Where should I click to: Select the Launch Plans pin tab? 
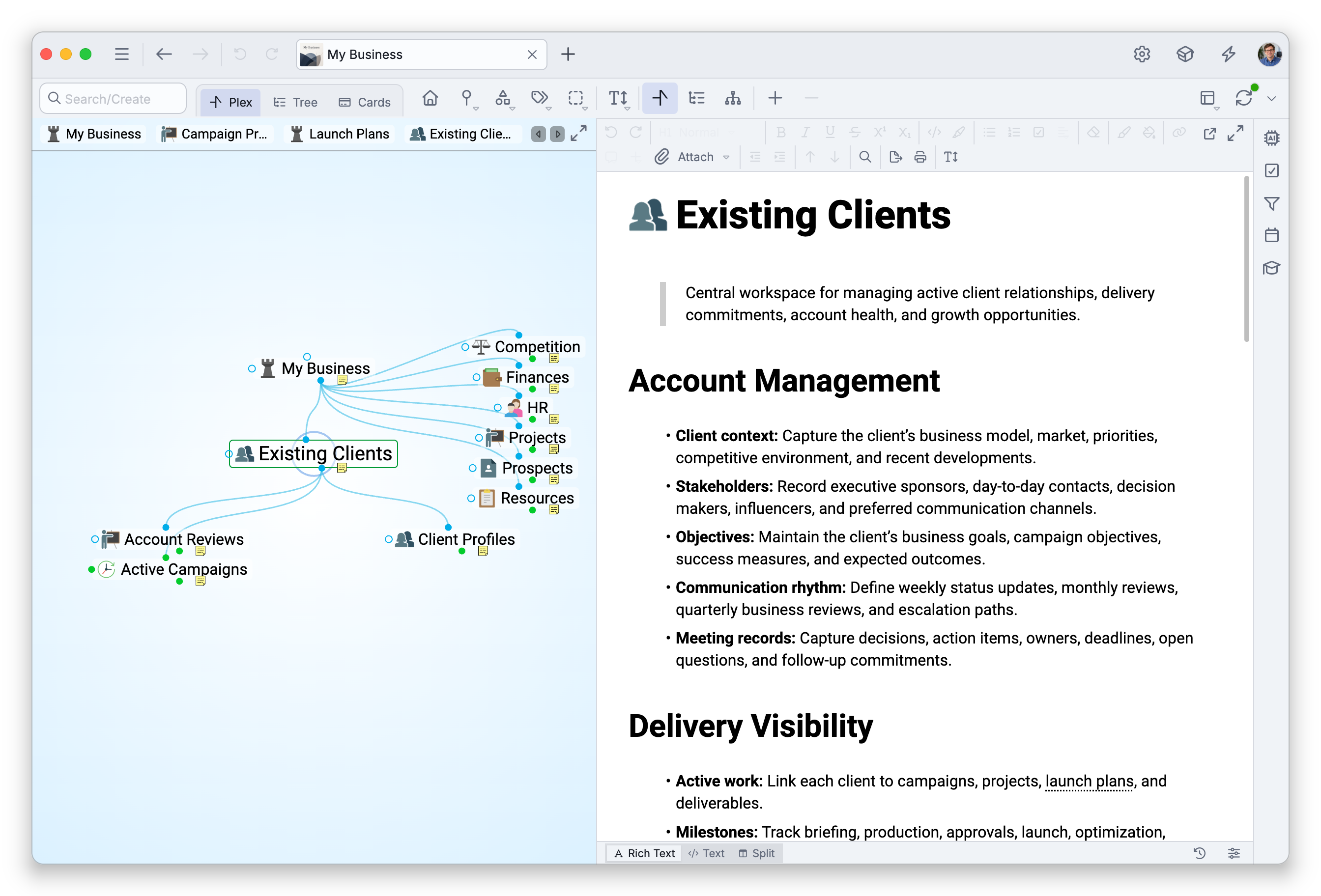(x=341, y=134)
